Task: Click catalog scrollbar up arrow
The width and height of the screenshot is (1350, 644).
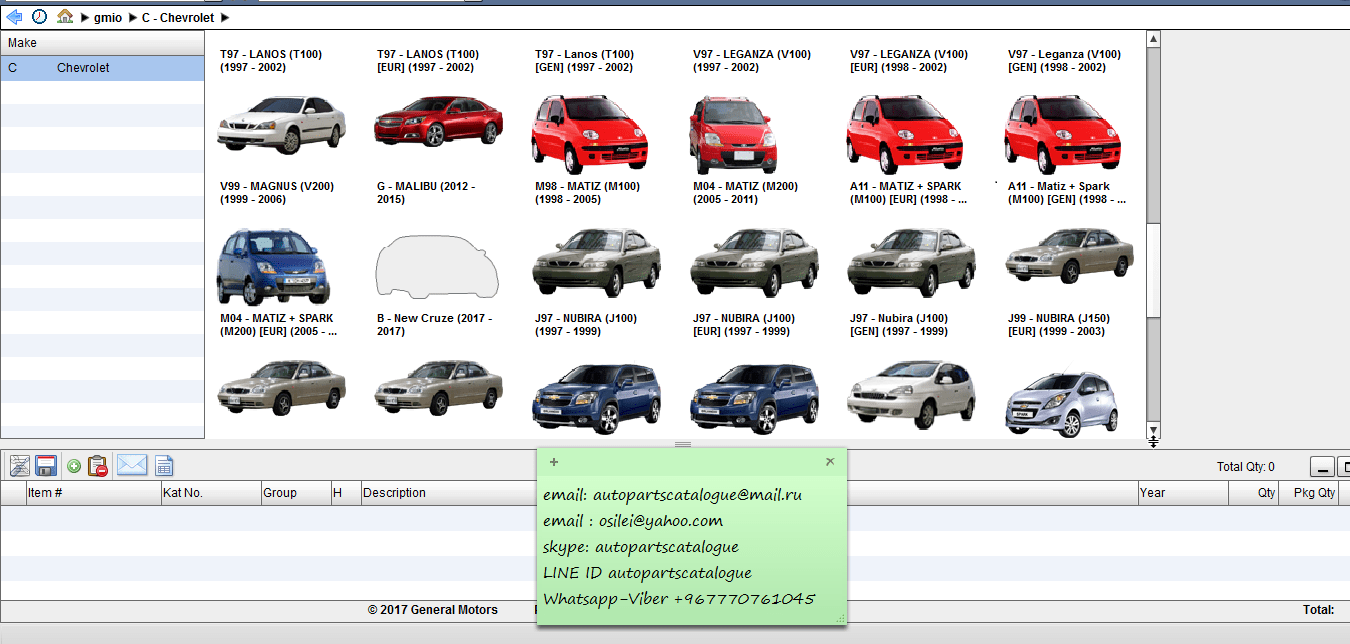Action: (1153, 39)
